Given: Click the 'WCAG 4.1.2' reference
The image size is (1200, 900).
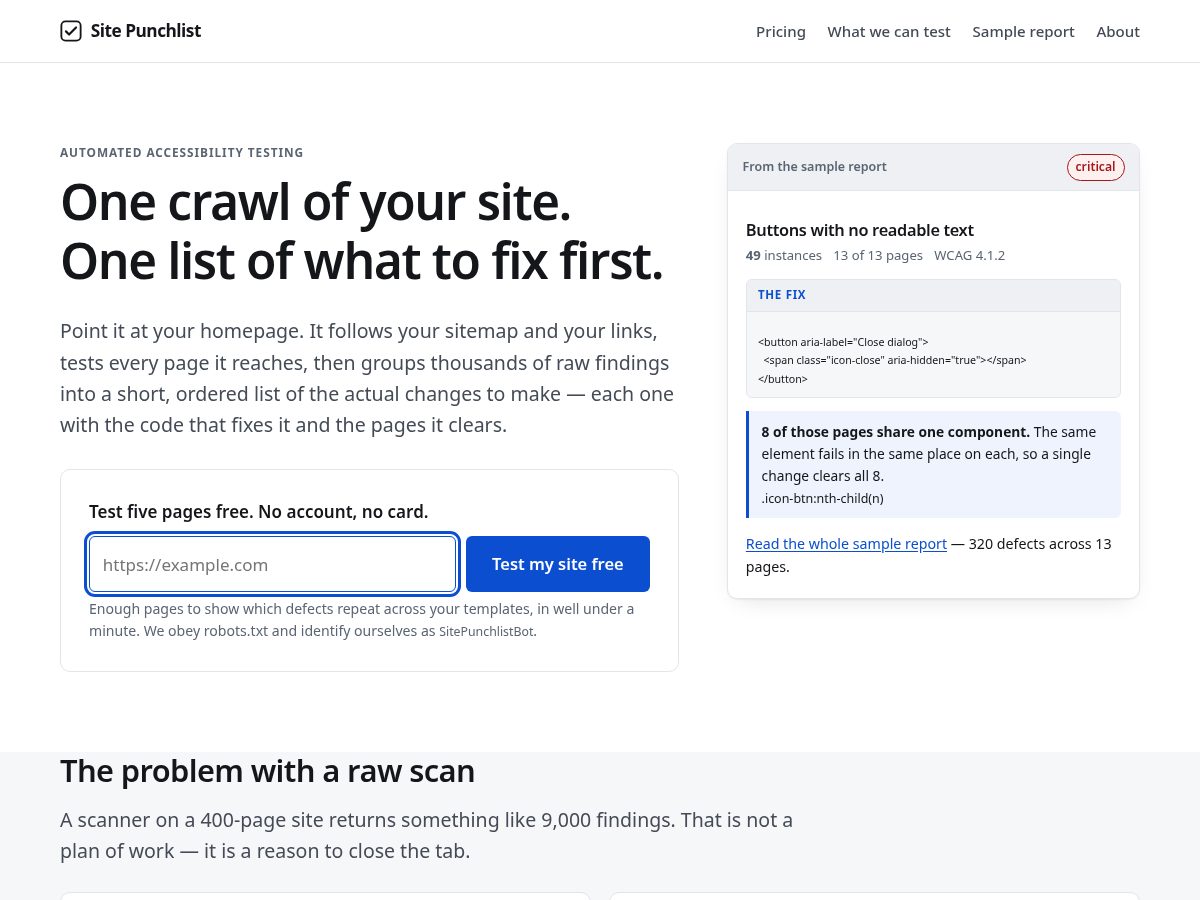Looking at the screenshot, I should (969, 256).
